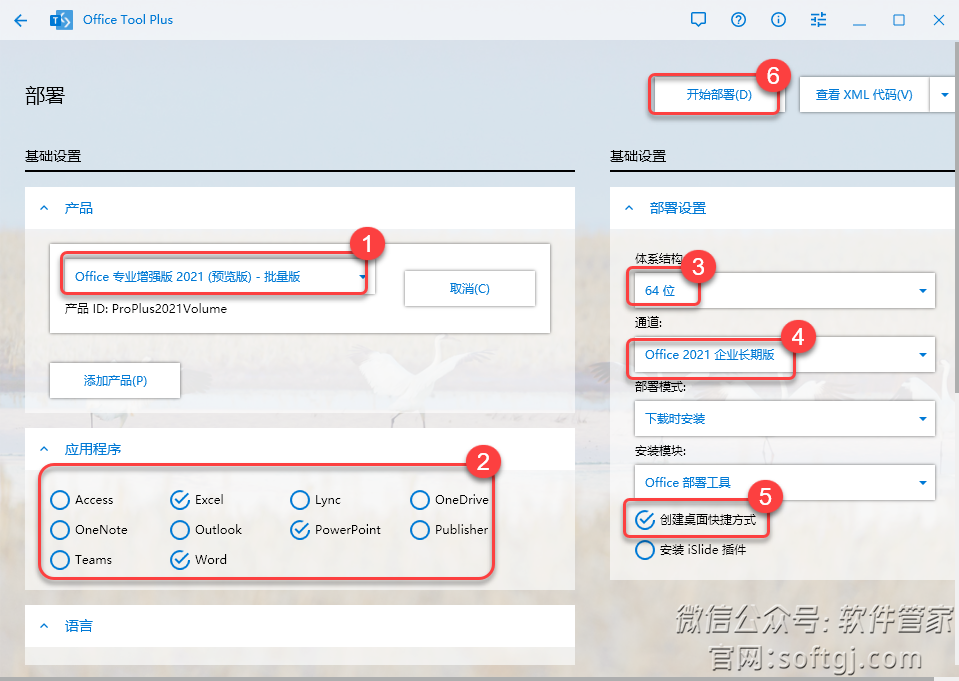The height and width of the screenshot is (681, 959).
Task: Check the OneDrive application option
Action: pos(420,500)
